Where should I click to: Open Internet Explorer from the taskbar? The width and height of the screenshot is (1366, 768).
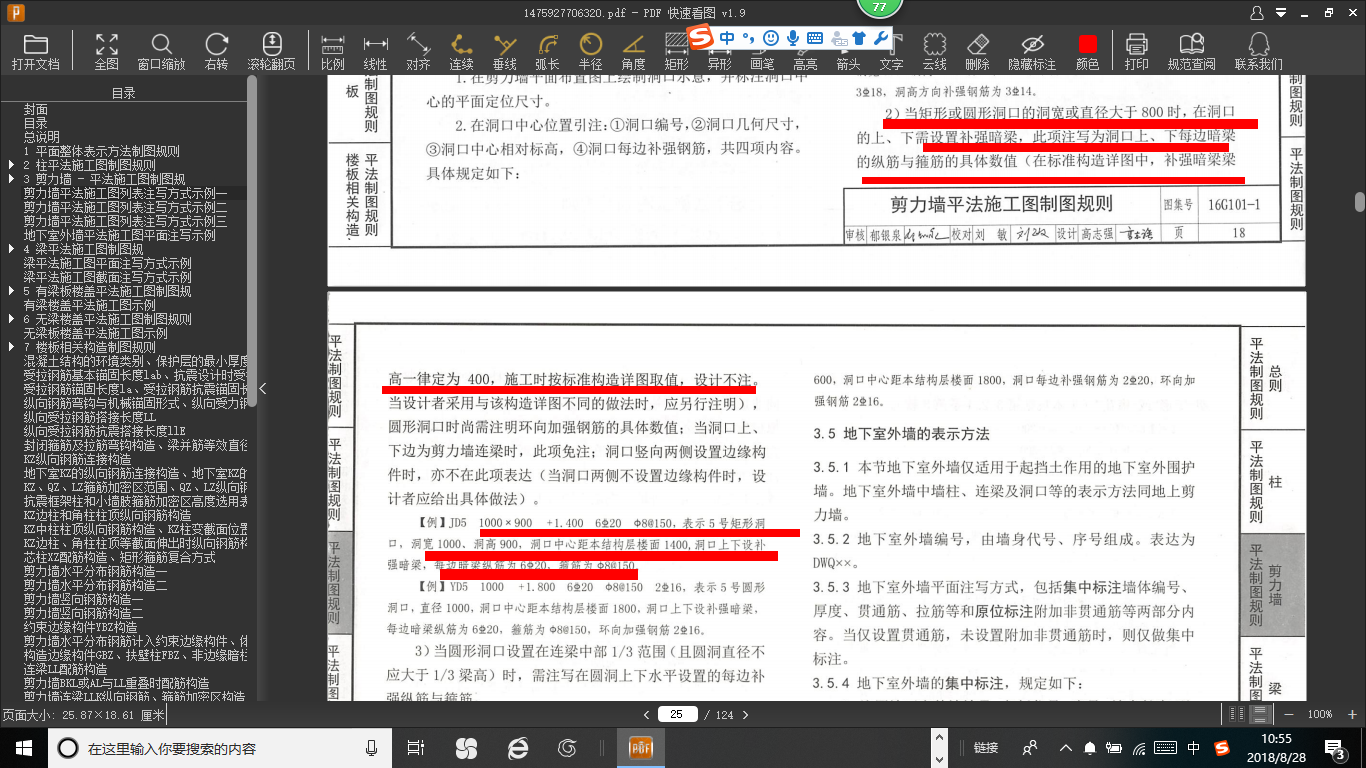tap(517, 747)
